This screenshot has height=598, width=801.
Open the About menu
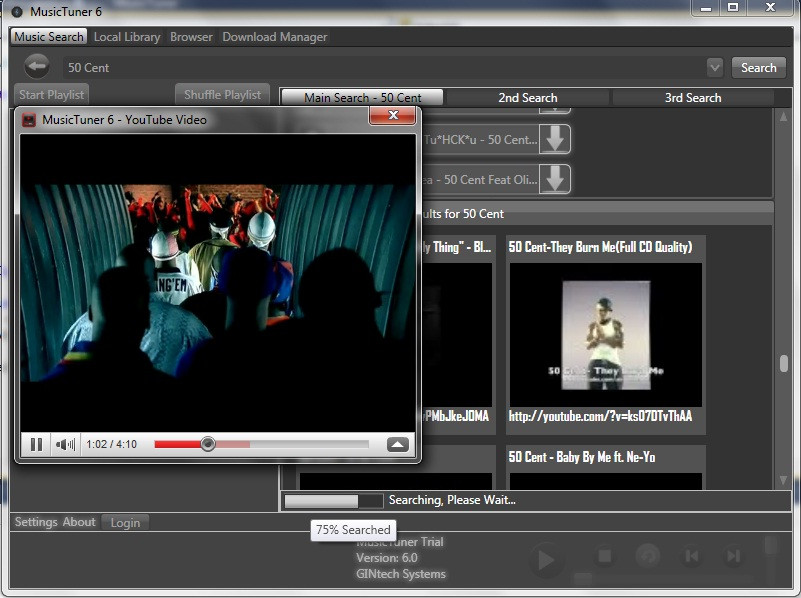(x=79, y=522)
